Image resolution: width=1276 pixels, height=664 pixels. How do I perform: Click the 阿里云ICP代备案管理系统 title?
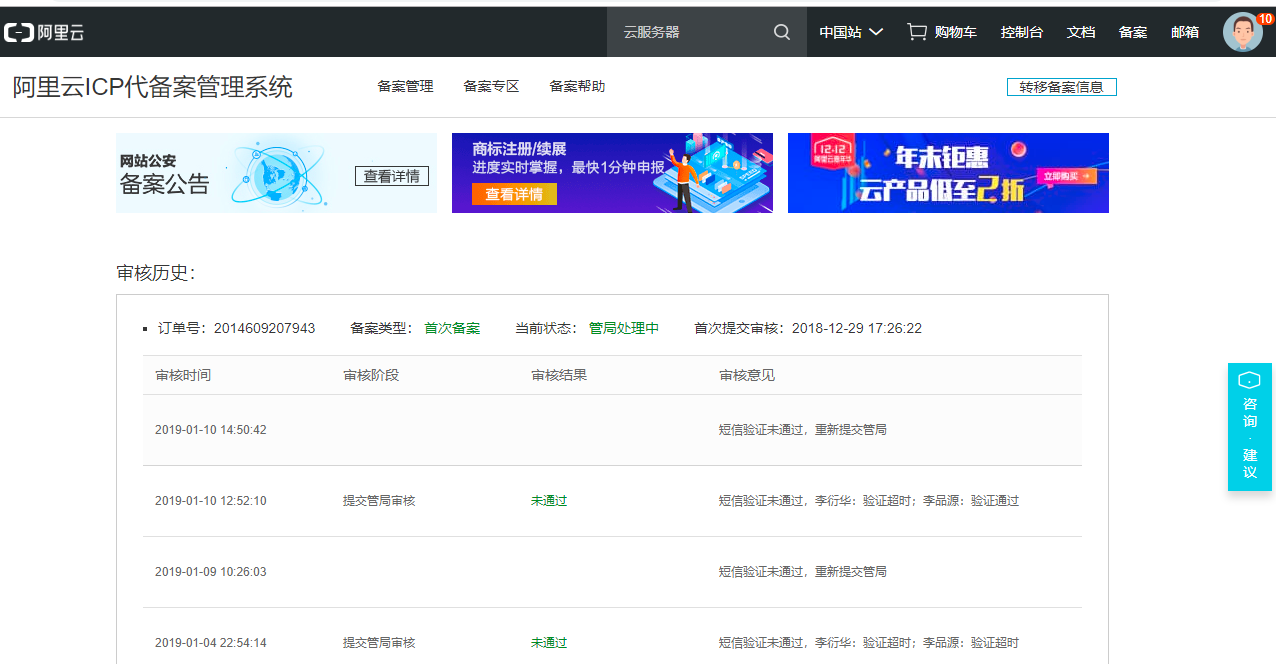pyautogui.click(x=153, y=87)
